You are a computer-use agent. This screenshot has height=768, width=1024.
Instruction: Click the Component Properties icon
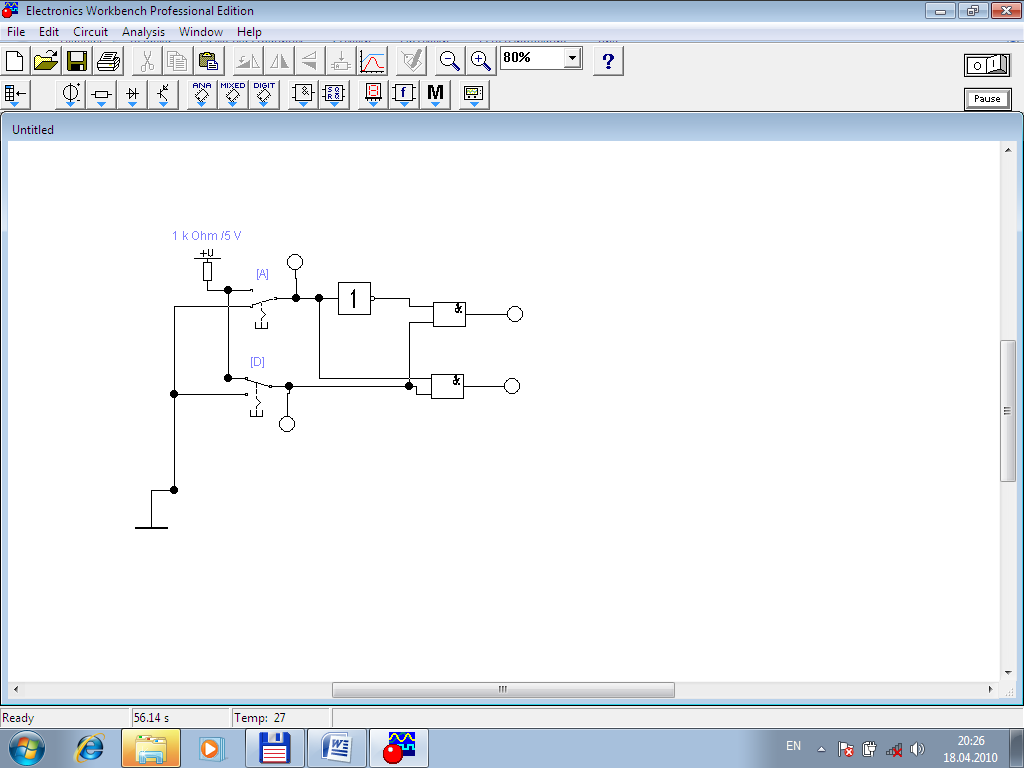411,61
